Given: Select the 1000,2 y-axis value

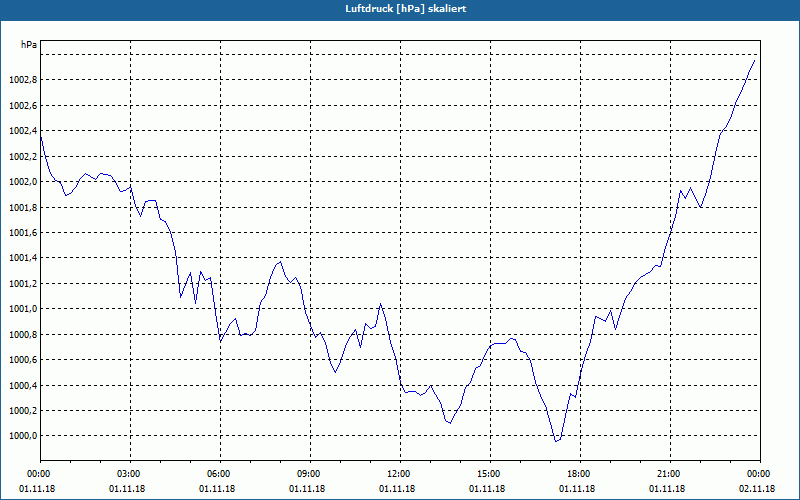Looking at the screenshot, I should (x=23, y=411).
